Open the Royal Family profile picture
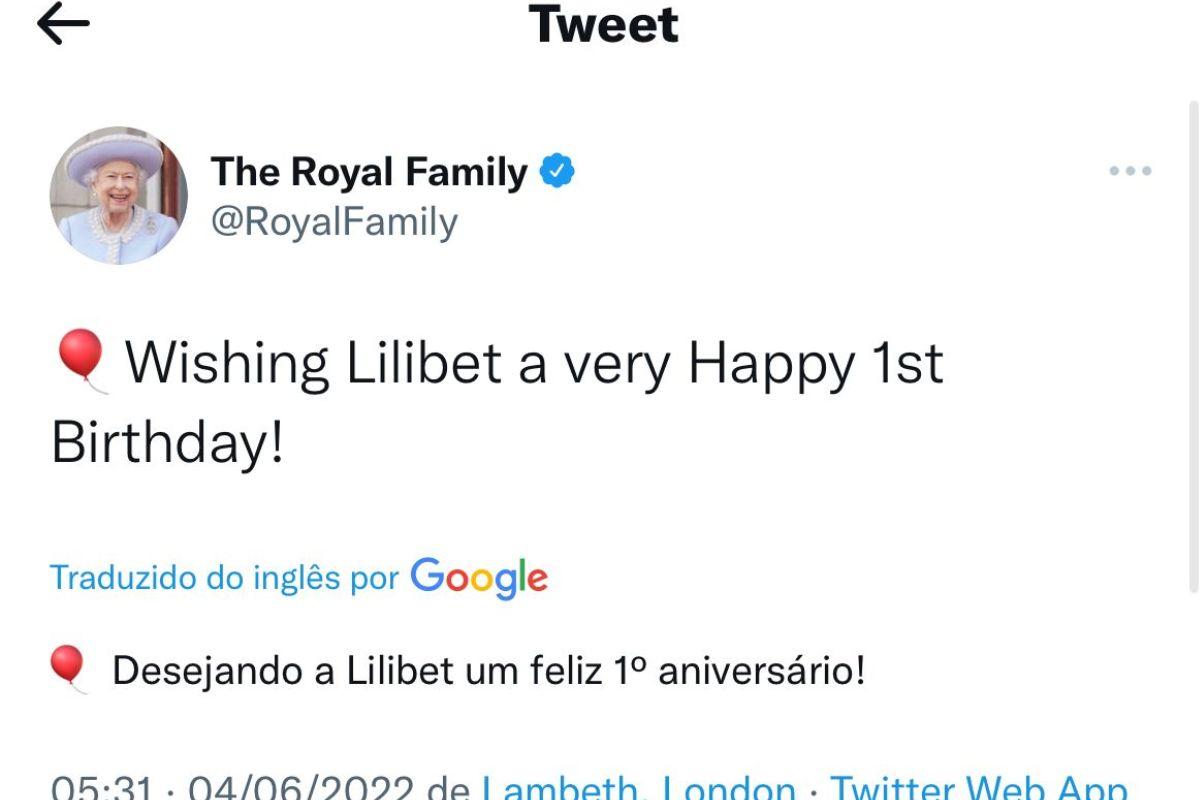1200x800 pixels. click(x=119, y=195)
